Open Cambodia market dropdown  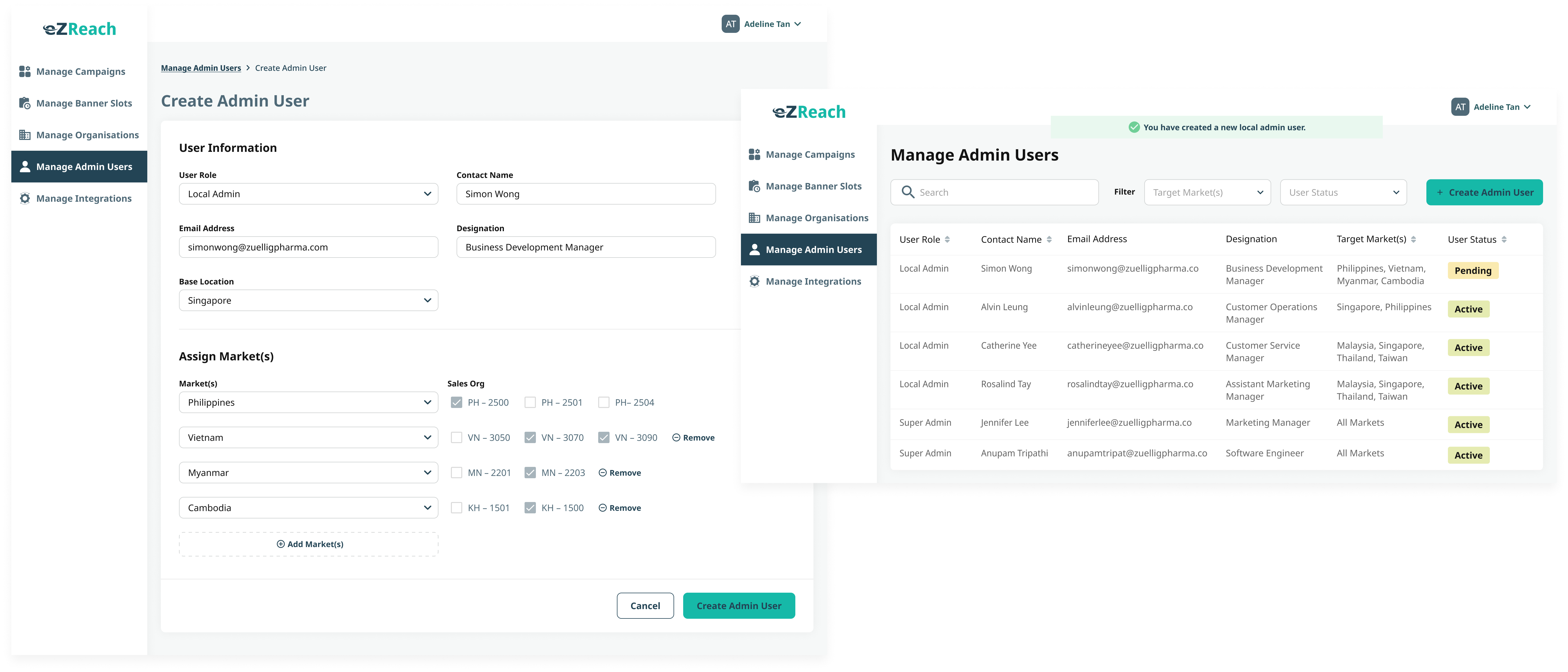(309, 508)
